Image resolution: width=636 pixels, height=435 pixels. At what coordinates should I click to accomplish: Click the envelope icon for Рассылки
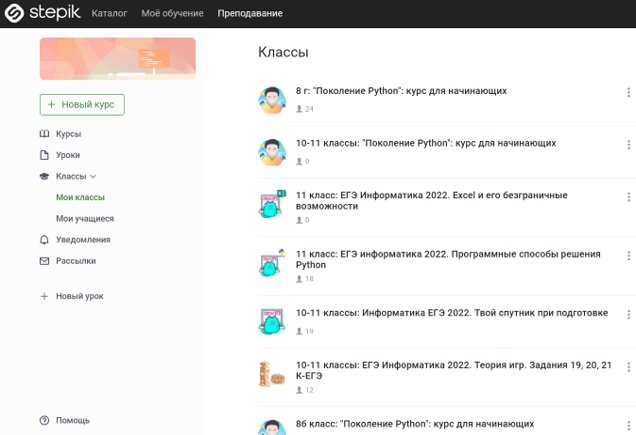pyautogui.click(x=44, y=261)
